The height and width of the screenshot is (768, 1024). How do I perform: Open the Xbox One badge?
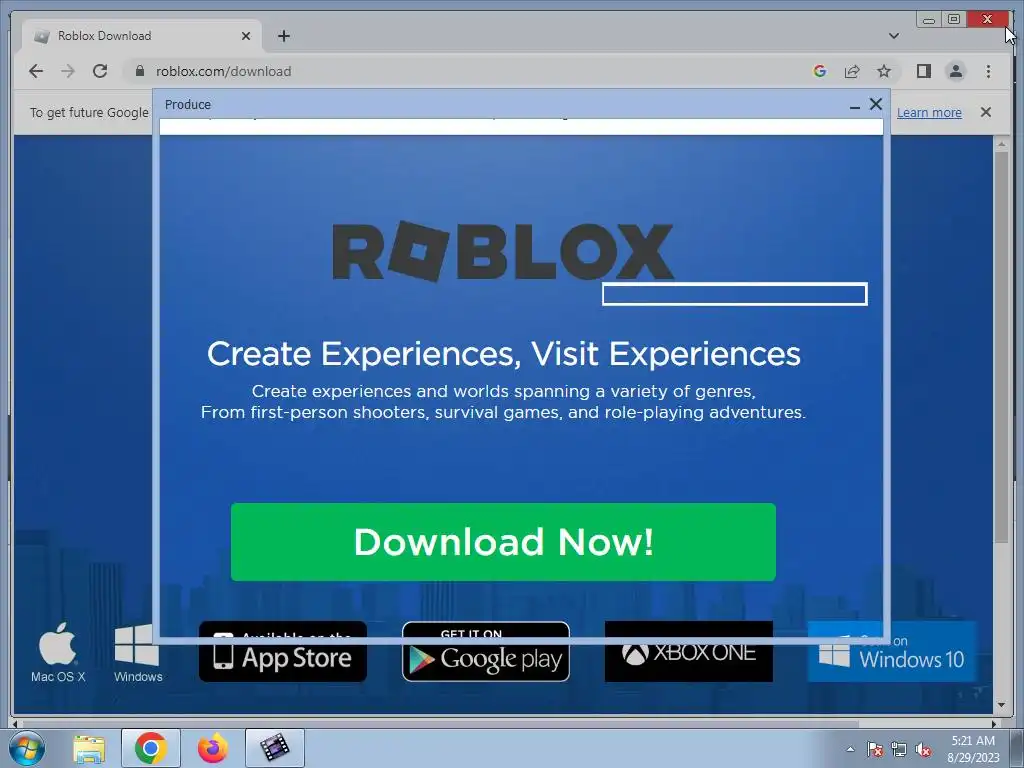point(688,651)
